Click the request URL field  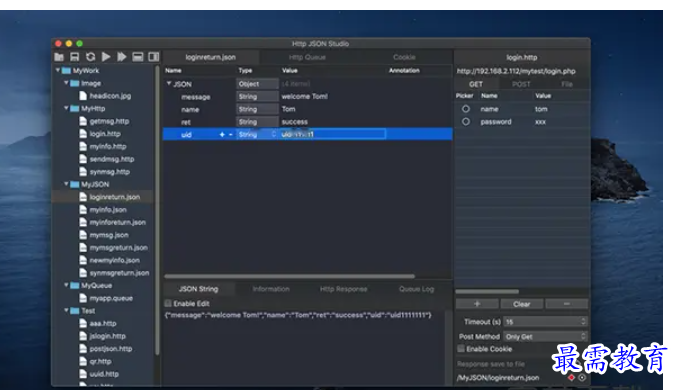click(x=521, y=71)
